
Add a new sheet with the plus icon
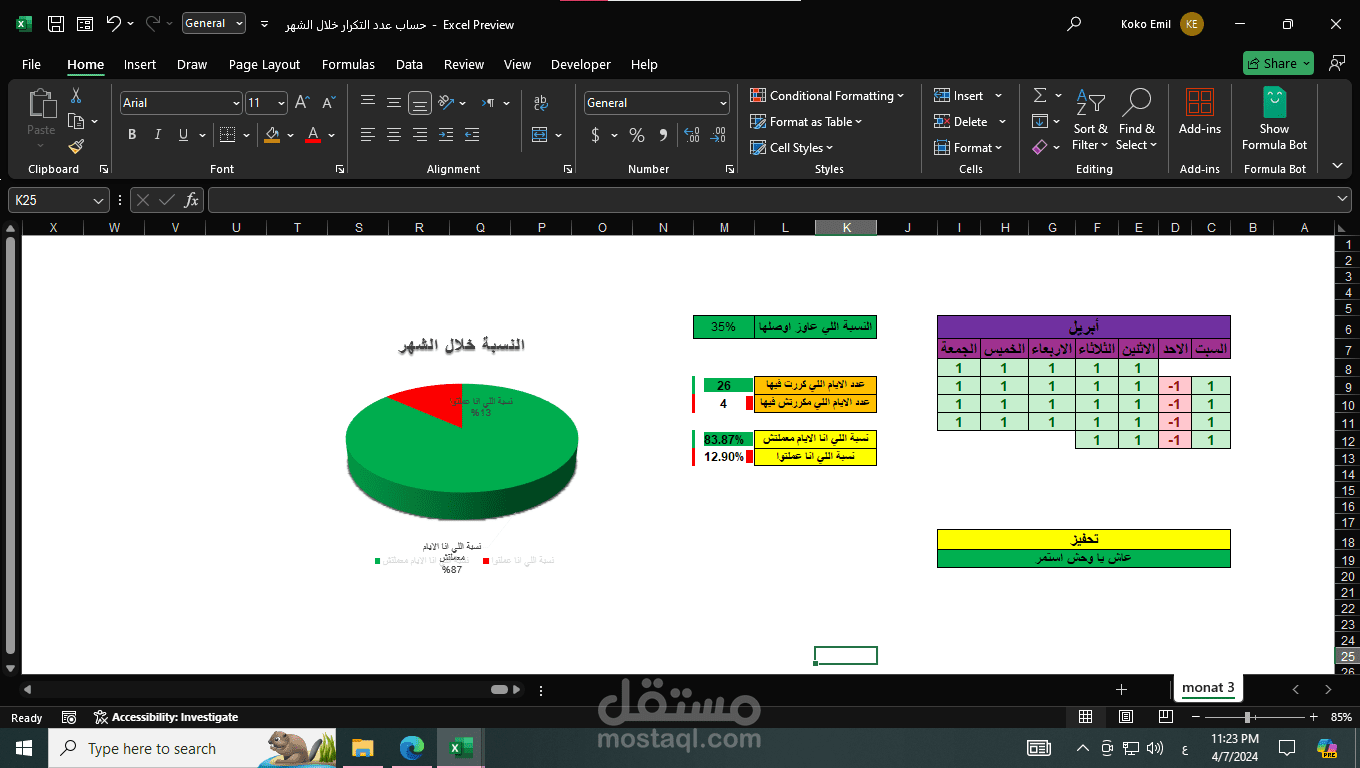1121,689
